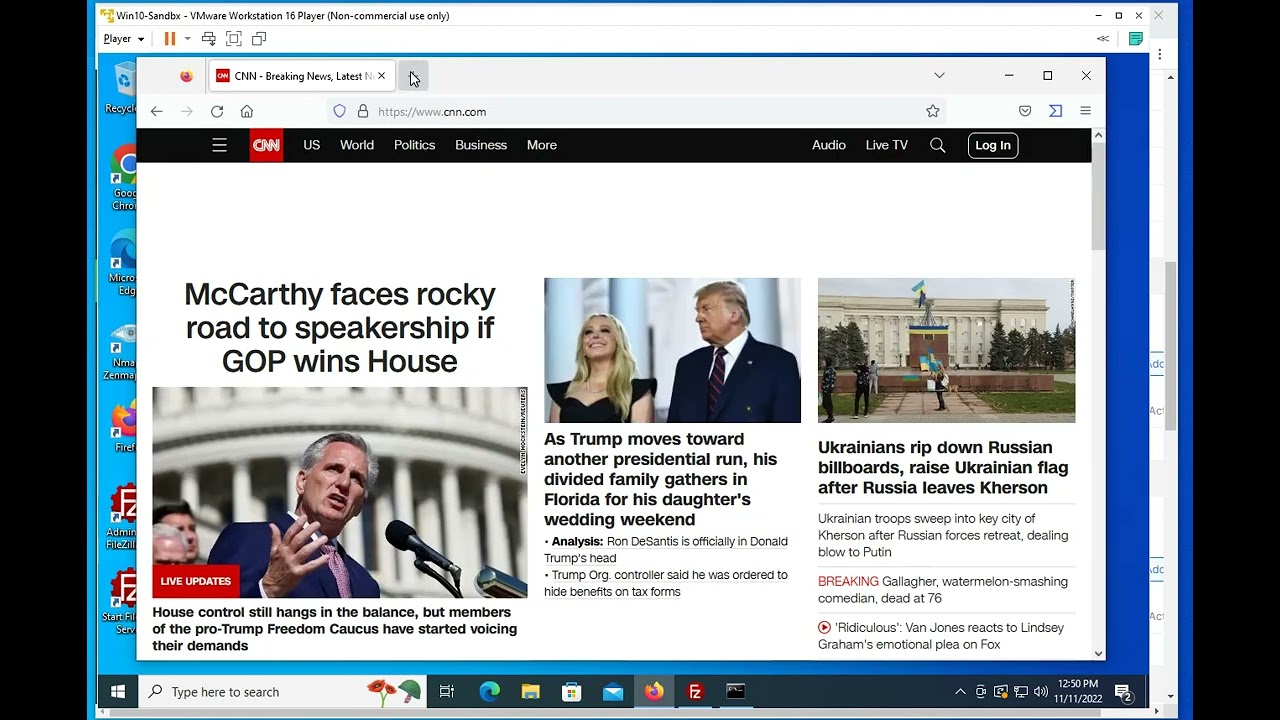Enter VMware full screen mode
The image size is (1280, 720).
[x=234, y=39]
